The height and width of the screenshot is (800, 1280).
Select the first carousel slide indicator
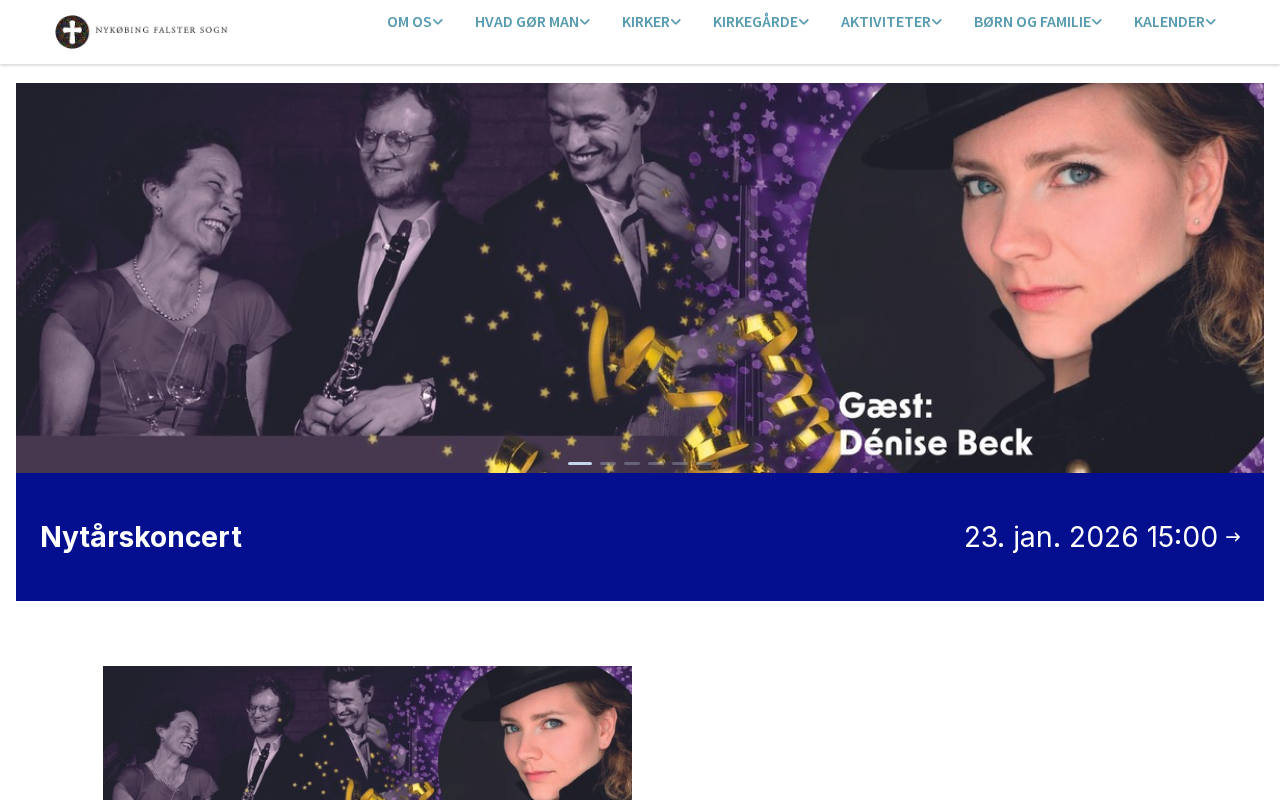(580, 463)
